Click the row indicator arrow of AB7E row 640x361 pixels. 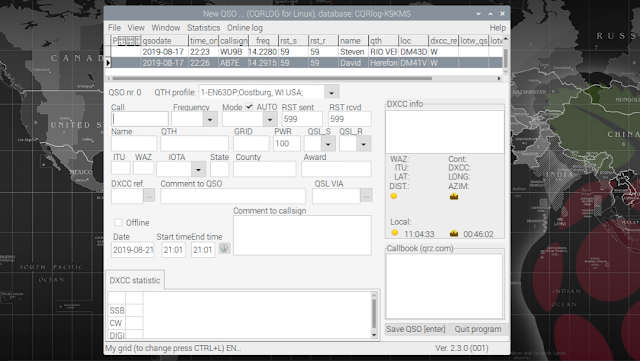(x=108, y=63)
